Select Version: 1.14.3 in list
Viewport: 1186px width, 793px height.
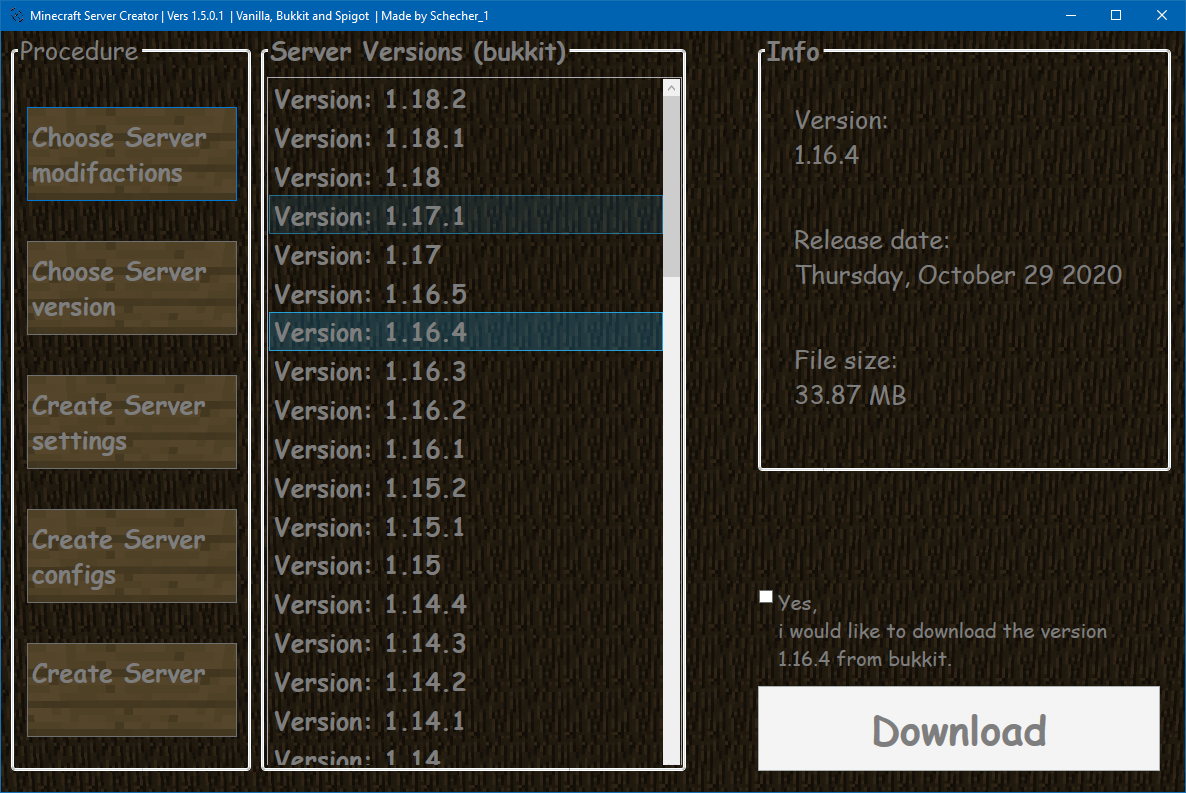[x=466, y=643]
